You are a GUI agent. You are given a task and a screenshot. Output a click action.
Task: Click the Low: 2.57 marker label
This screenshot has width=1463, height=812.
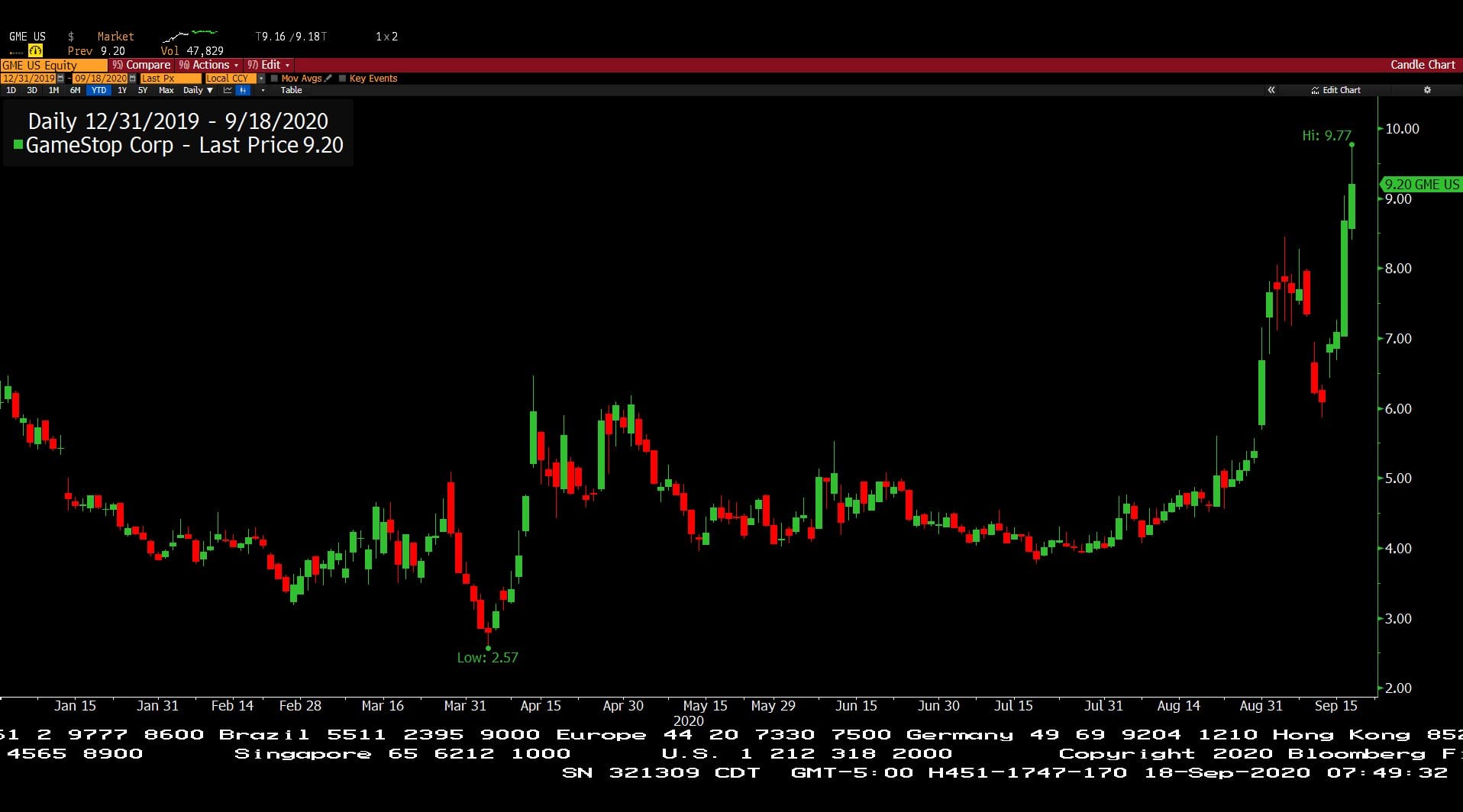487,657
